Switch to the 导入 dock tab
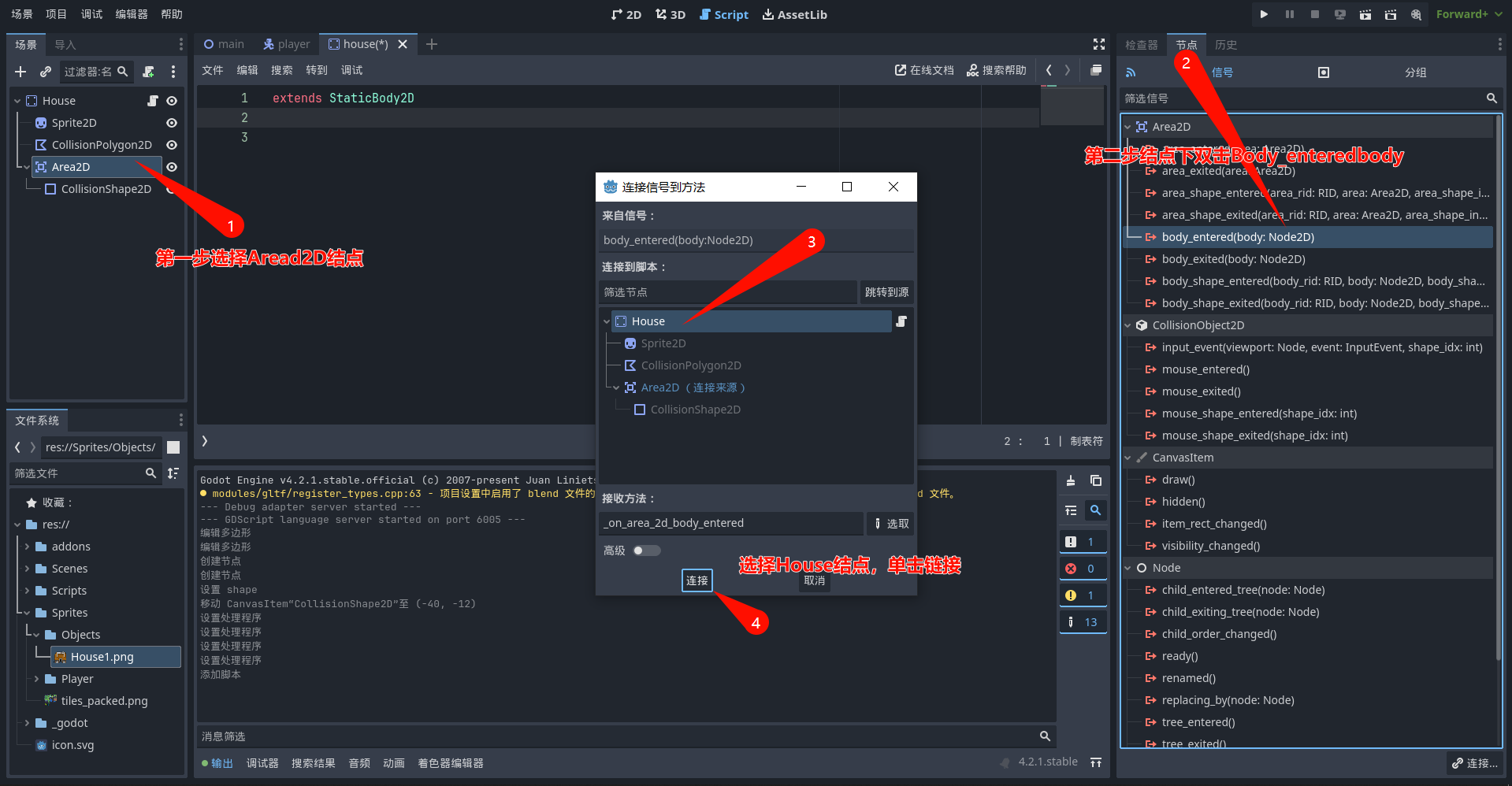The width and height of the screenshot is (1512, 786). click(x=65, y=45)
